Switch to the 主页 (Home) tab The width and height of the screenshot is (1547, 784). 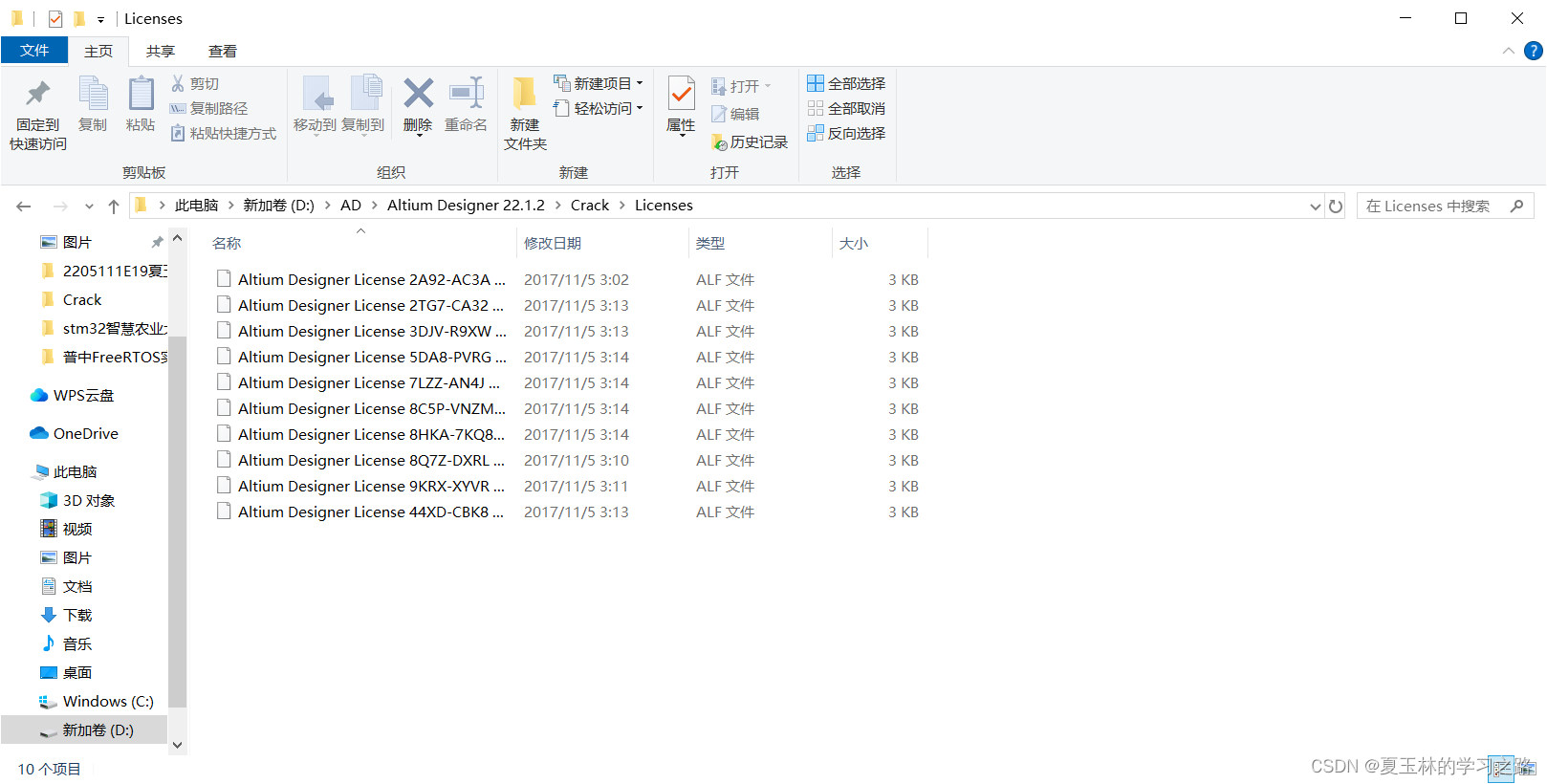pos(98,52)
